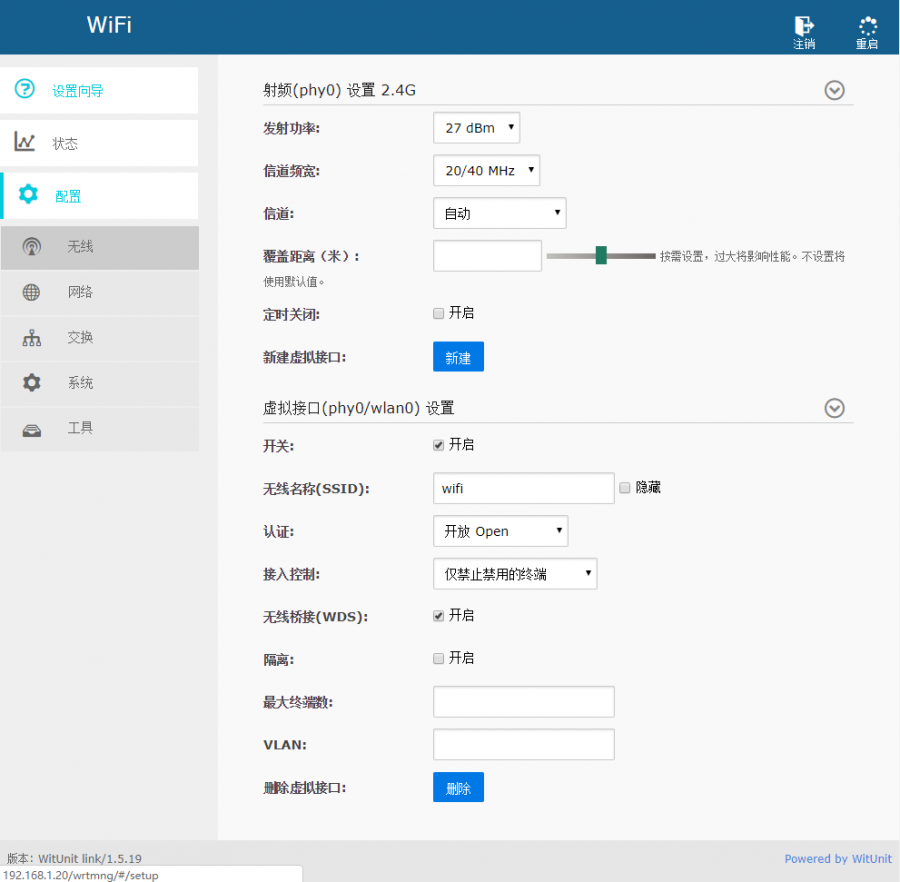Open the 认证 开放 Open dropdown

[x=501, y=531]
